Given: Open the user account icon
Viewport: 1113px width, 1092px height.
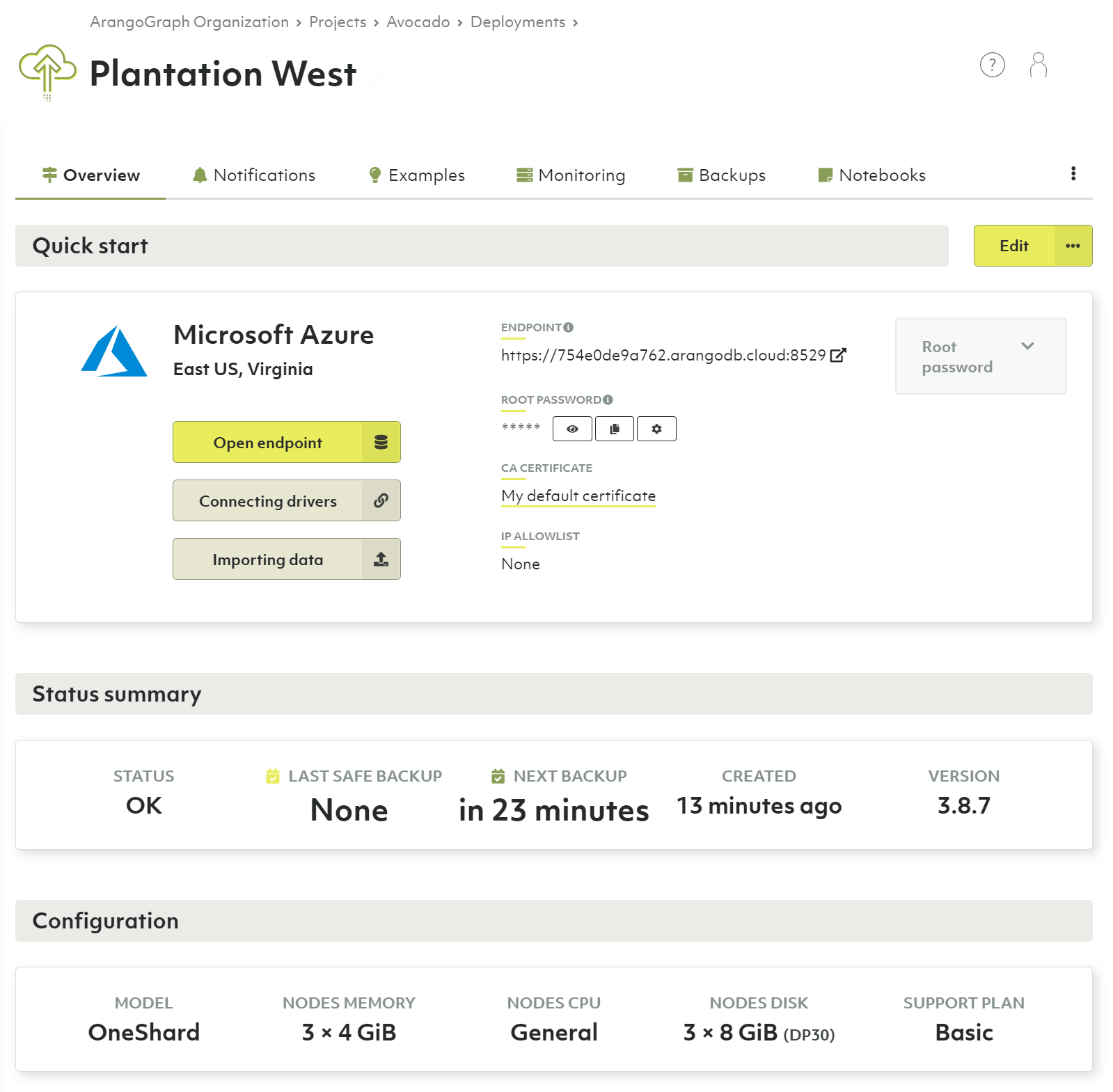Looking at the screenshot, I should pyautogui.click(x=1038, y=65).
